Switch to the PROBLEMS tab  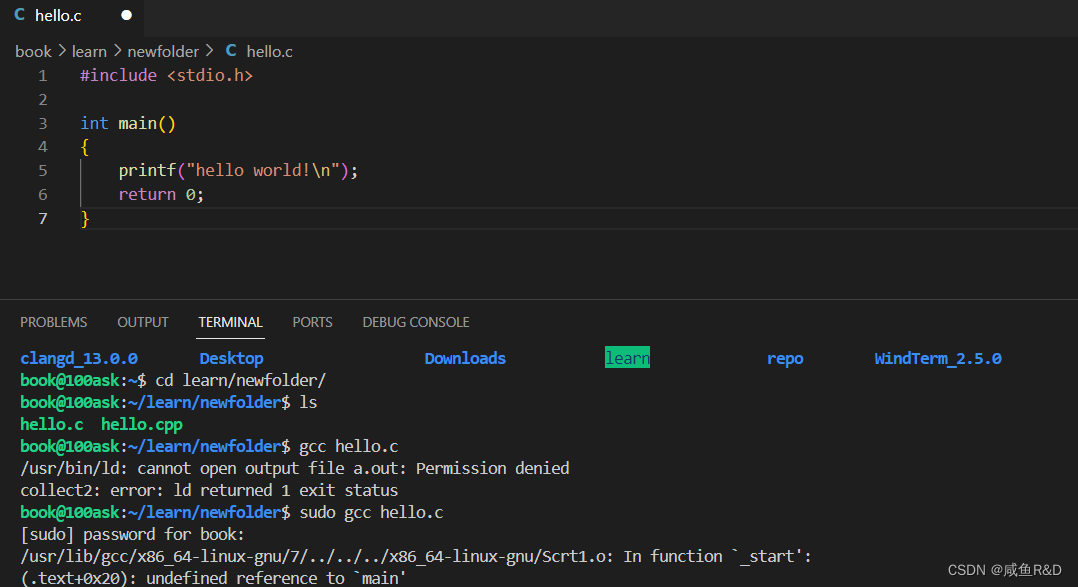[54, 322]
